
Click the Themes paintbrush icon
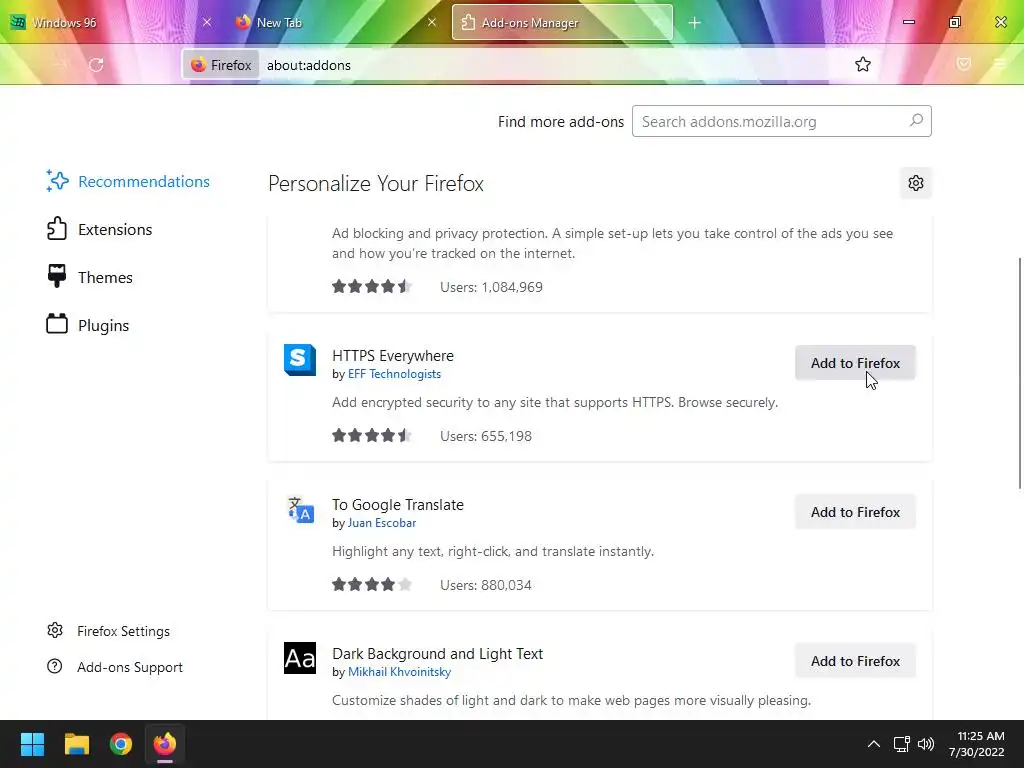coord(57,276)
